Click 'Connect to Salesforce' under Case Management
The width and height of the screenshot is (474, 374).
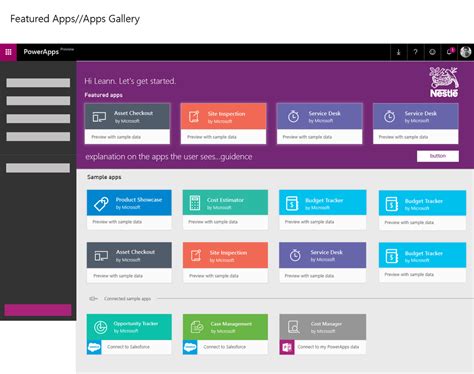tap(224, 347)
